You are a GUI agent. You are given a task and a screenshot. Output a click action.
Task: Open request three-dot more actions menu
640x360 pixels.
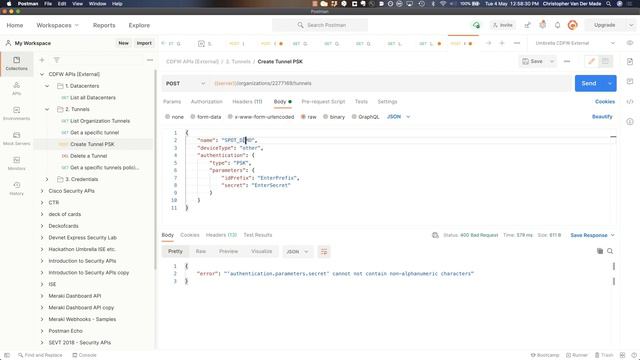pyautogui.click(x=567, y=62)
